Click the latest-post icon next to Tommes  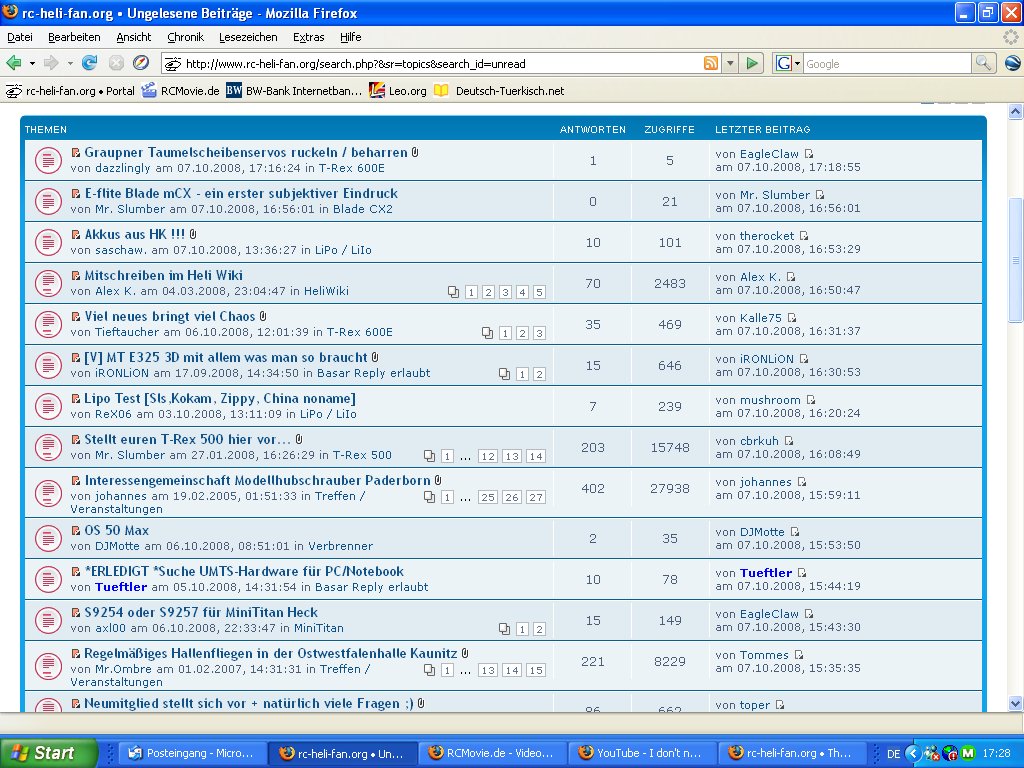tap(799, 655)
